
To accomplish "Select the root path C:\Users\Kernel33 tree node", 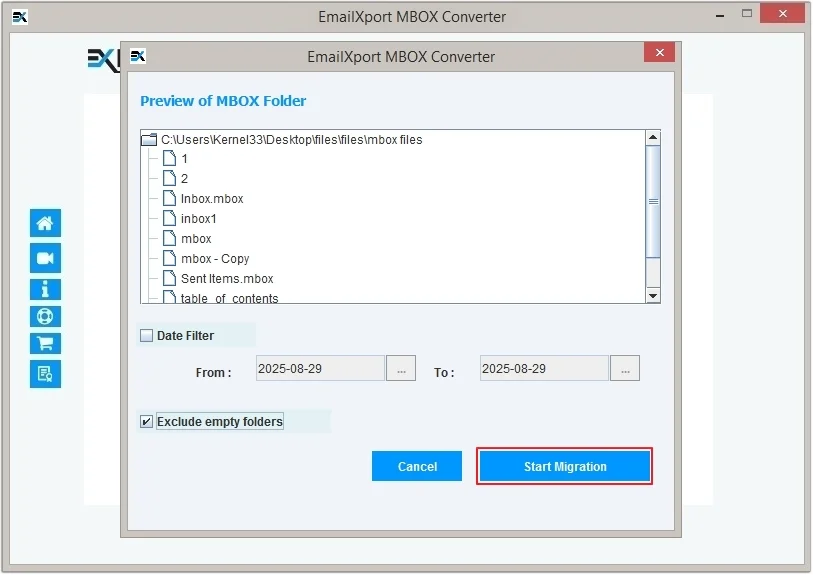I will pos(291,139).
